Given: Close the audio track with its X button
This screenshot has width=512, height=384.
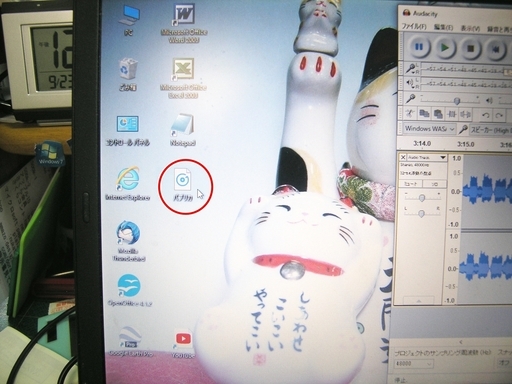Looking at the screenshot, I should coord(403,157).
